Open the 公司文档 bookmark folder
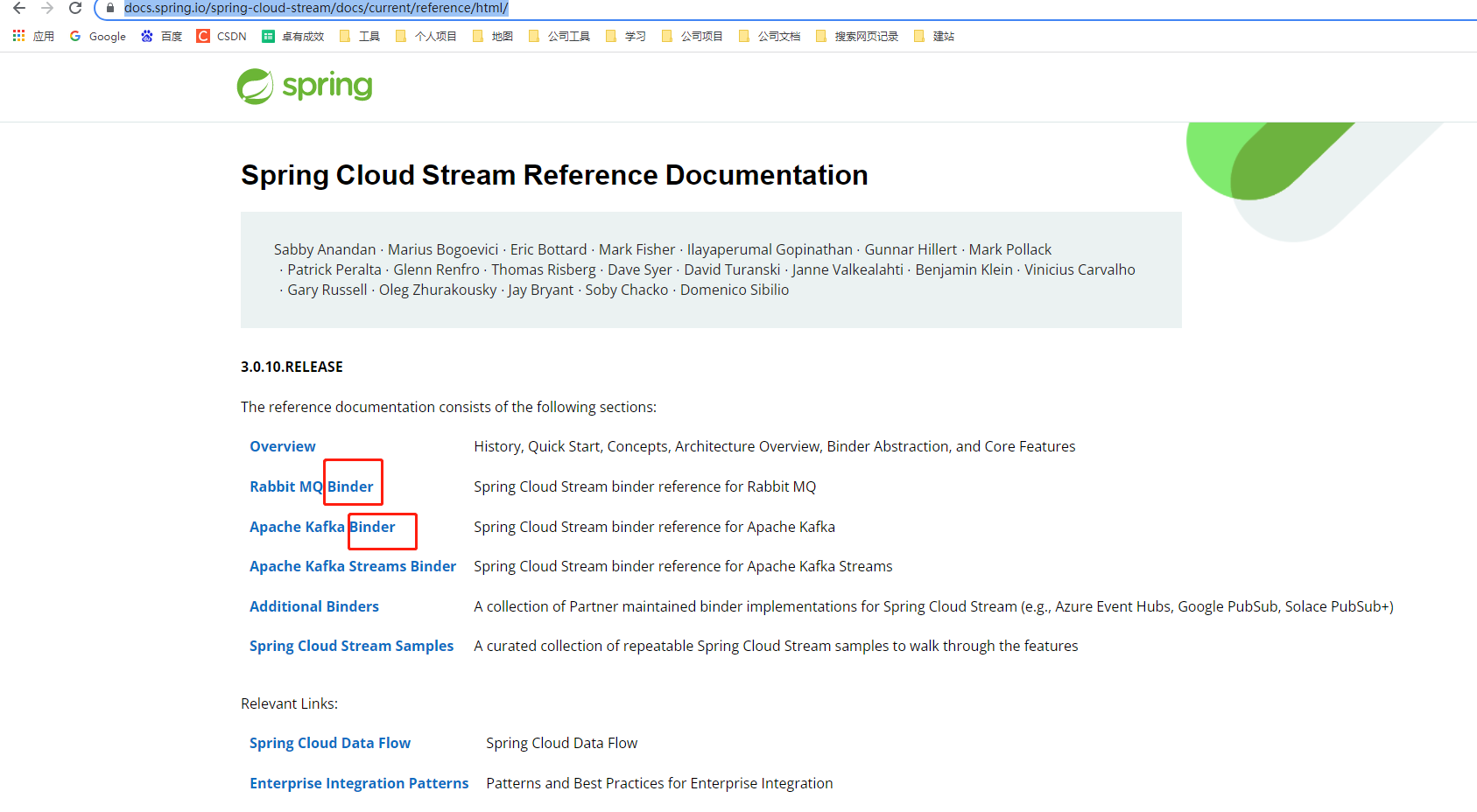 769,36
